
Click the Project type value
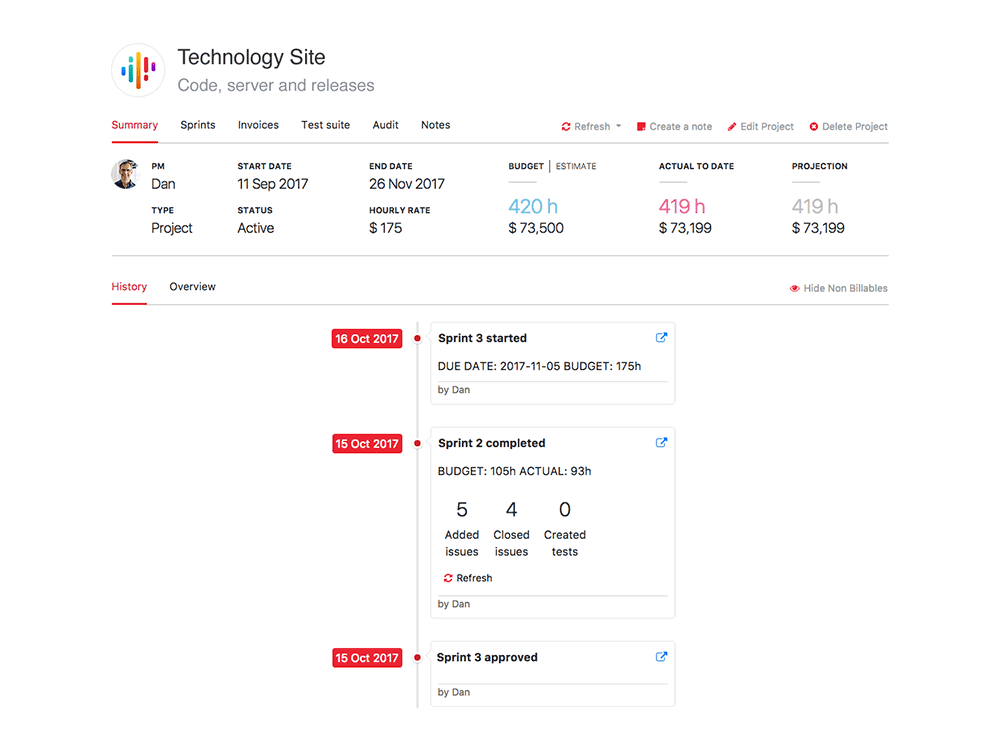point(172,228)
